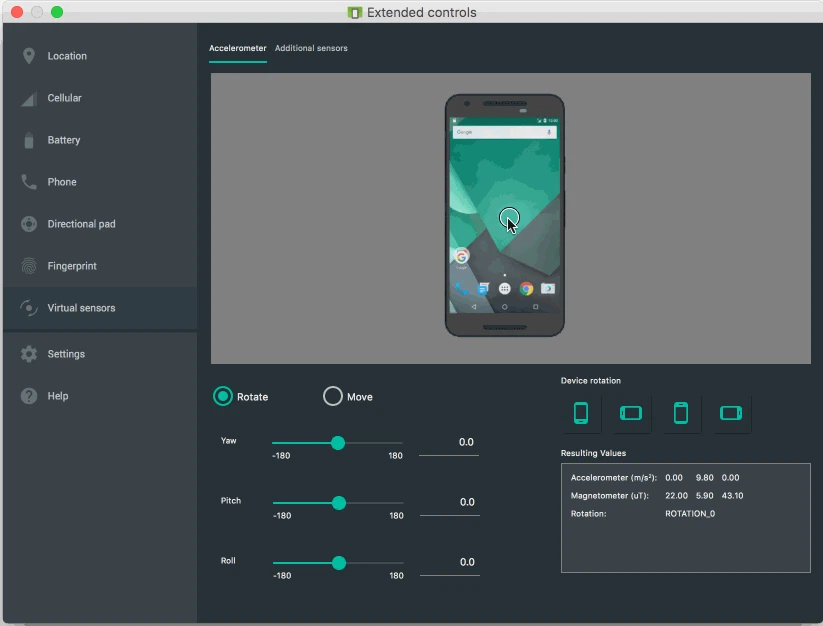Switch to the Additional sensors tab
This screenshot has height=626, width=823.
click(313, 47)
